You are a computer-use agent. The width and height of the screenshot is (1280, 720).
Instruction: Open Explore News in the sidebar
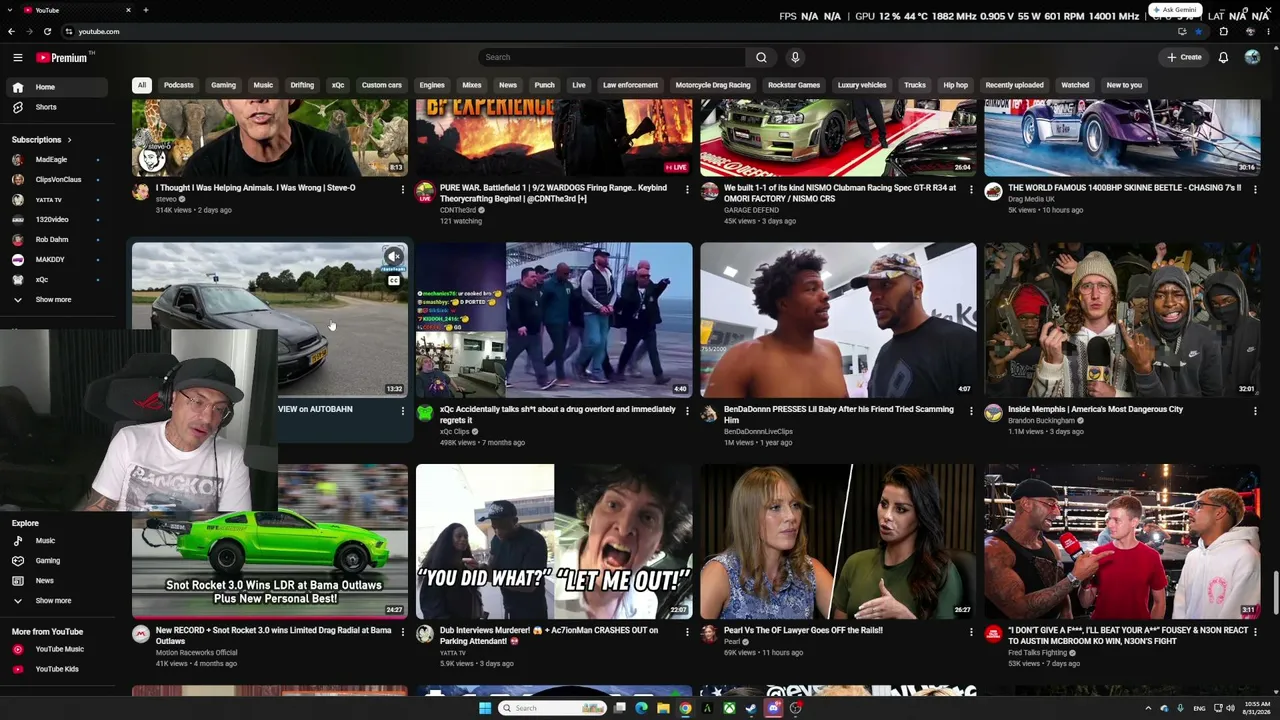coord(56,581)
